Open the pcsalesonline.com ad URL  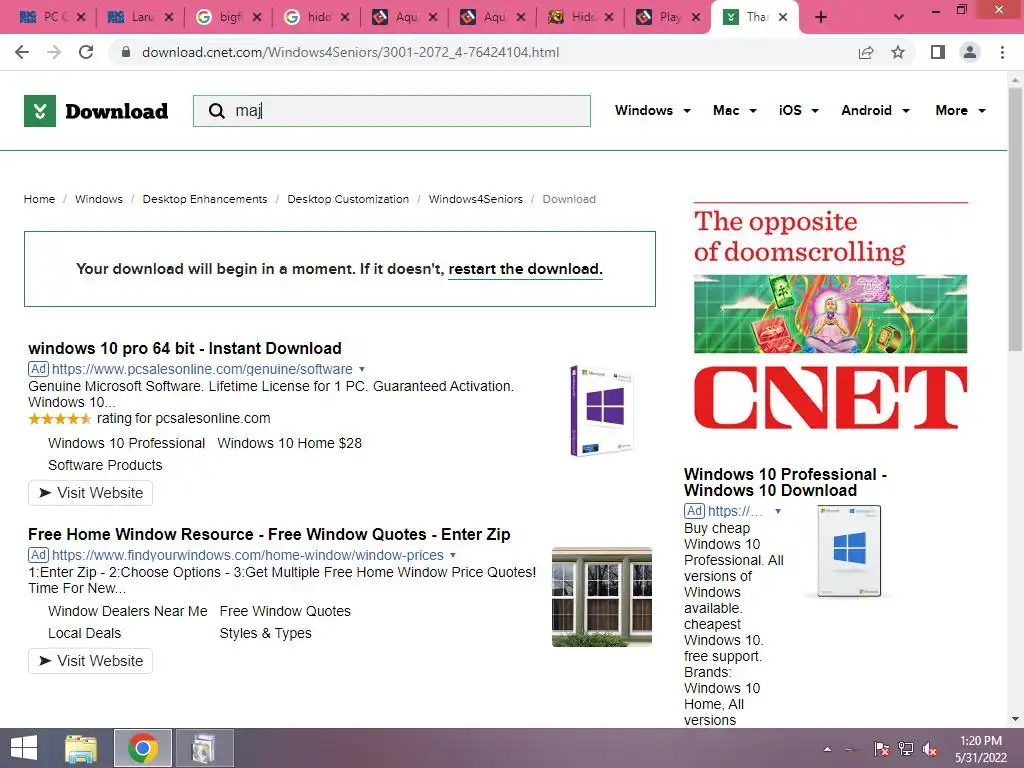(202, 369)
